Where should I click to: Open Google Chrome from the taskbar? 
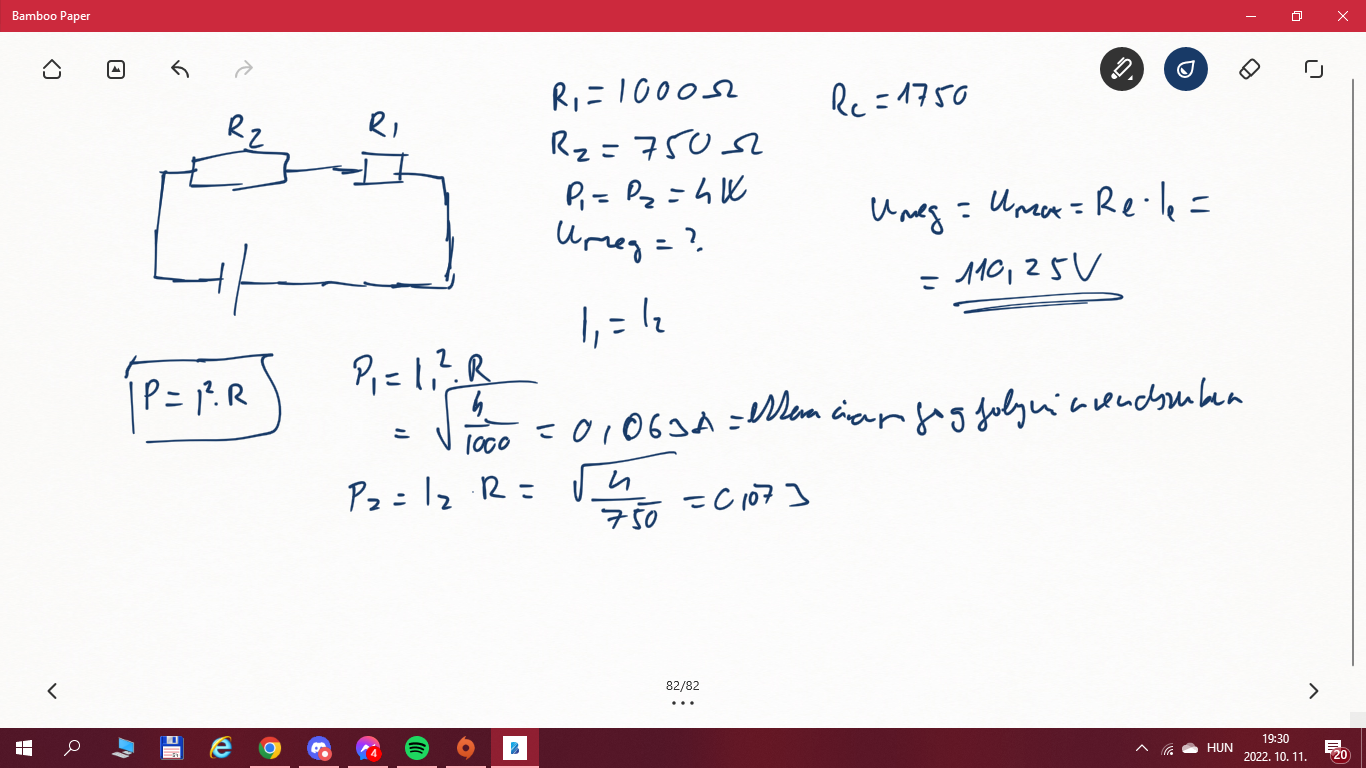click(x=269, y=748)
